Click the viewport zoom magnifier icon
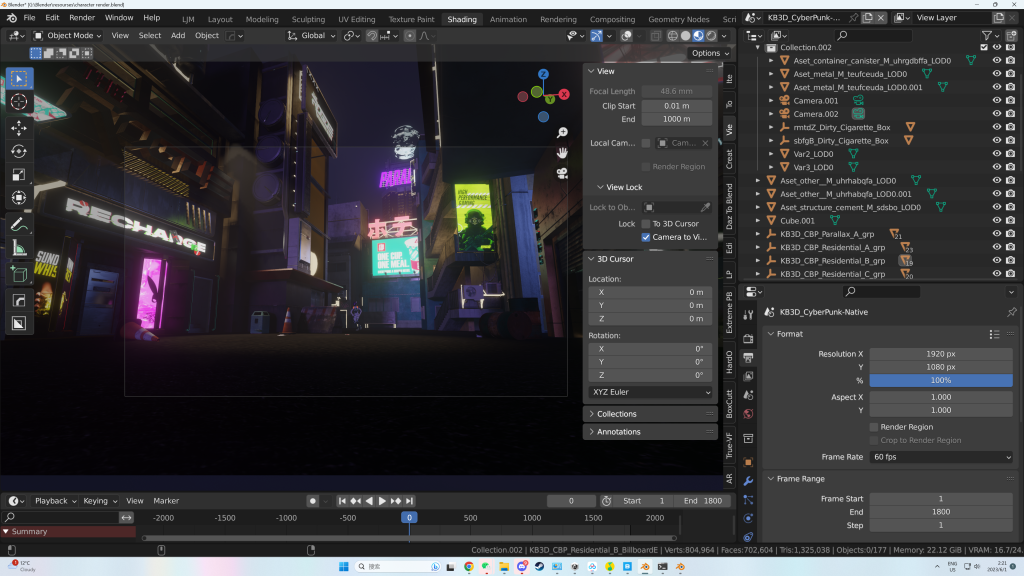The height and width of the screenshot is (576, 1024). 562,133
